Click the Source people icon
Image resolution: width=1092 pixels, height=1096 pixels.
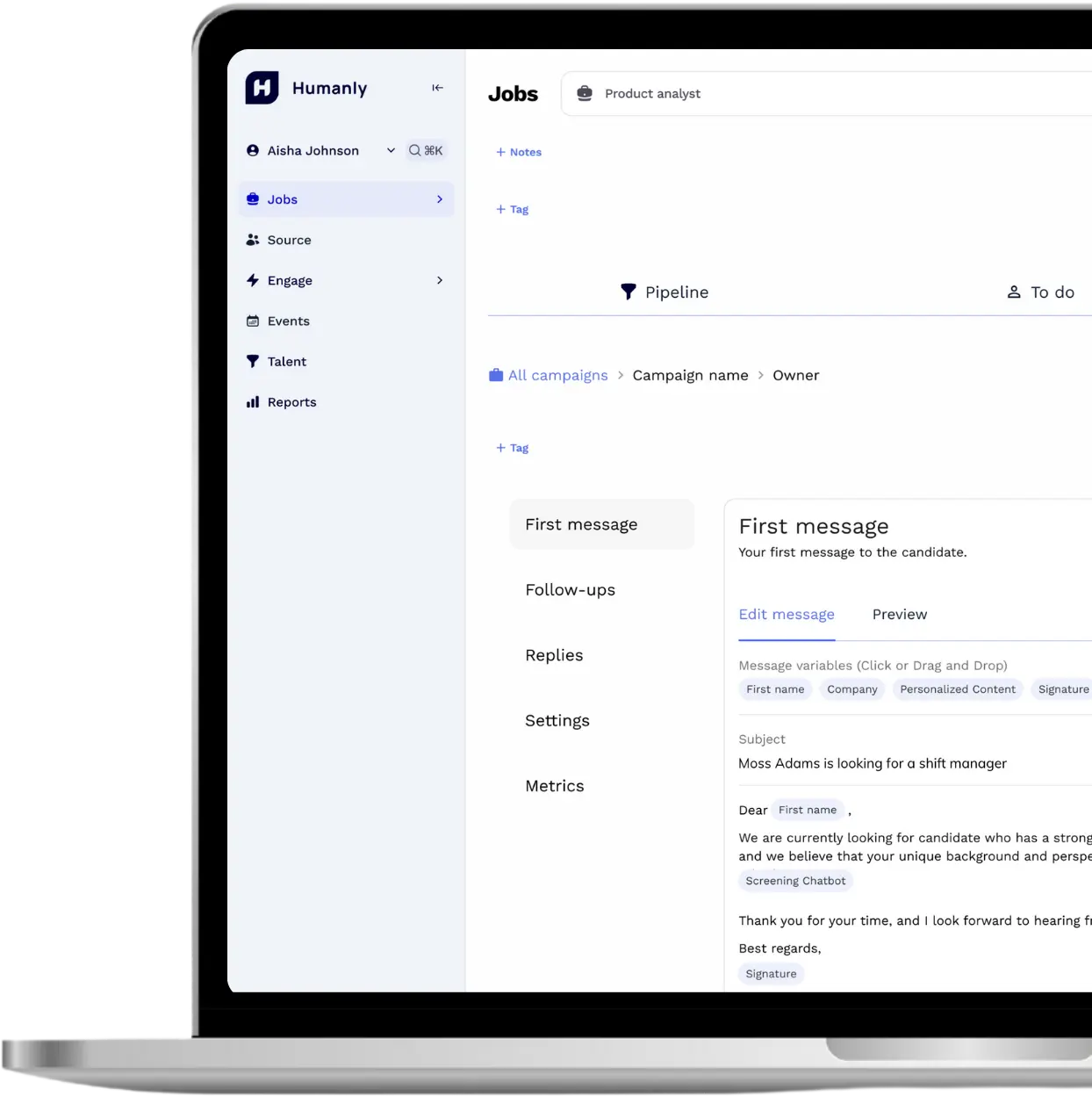tap(253, 240)
